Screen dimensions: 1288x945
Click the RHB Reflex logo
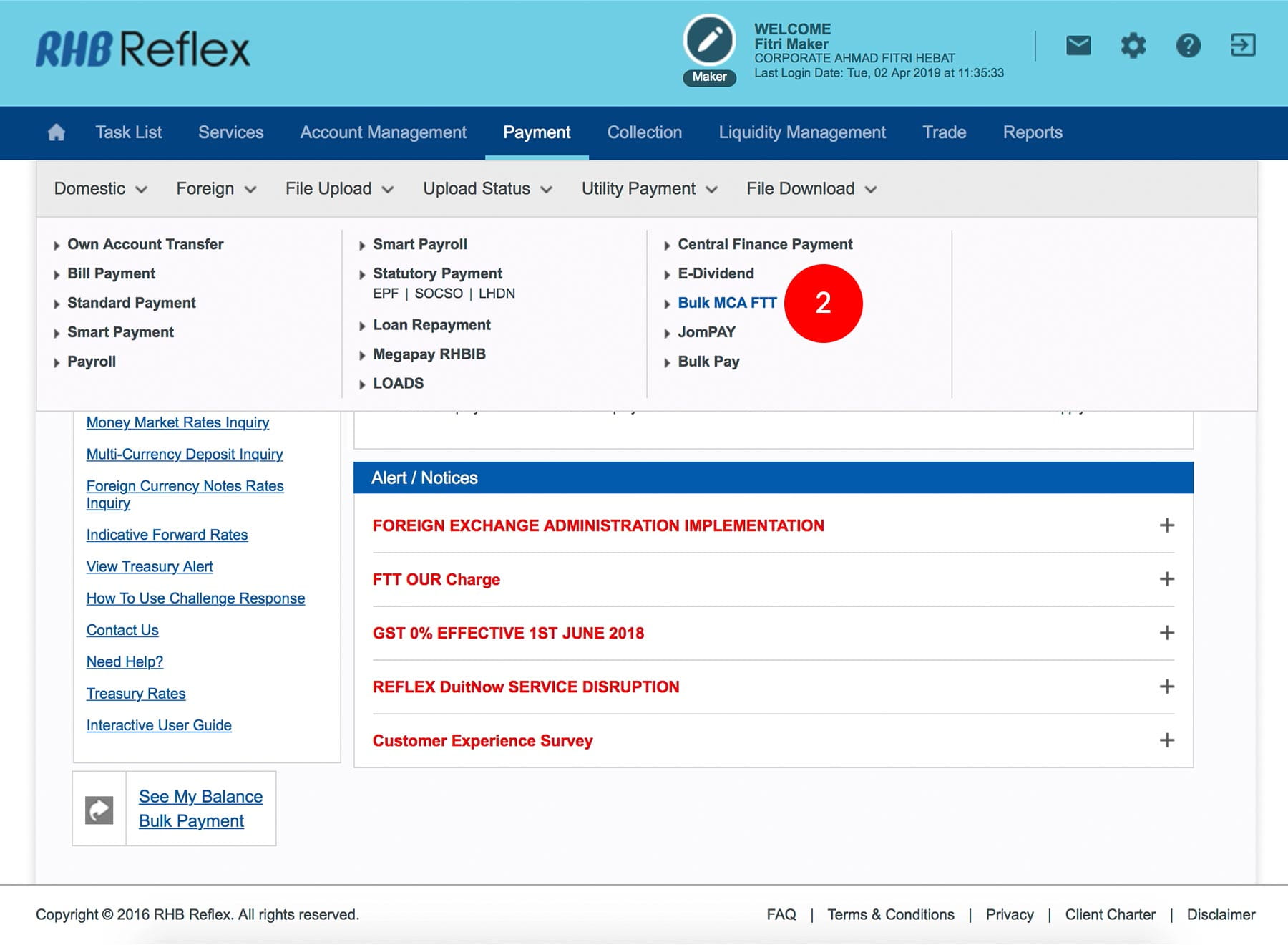tap(143, 49)
